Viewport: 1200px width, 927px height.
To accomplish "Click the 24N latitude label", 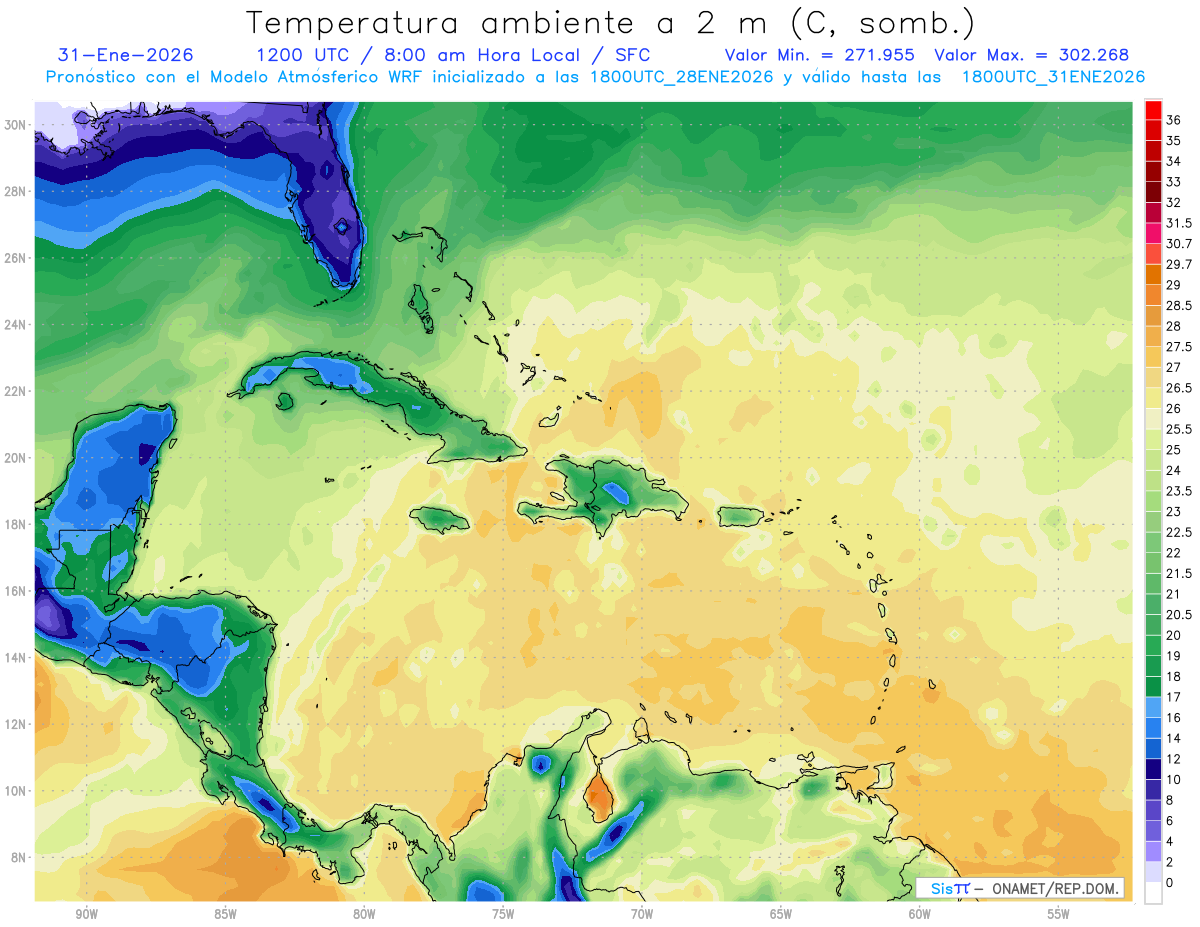I will click(x=15, y=324).
